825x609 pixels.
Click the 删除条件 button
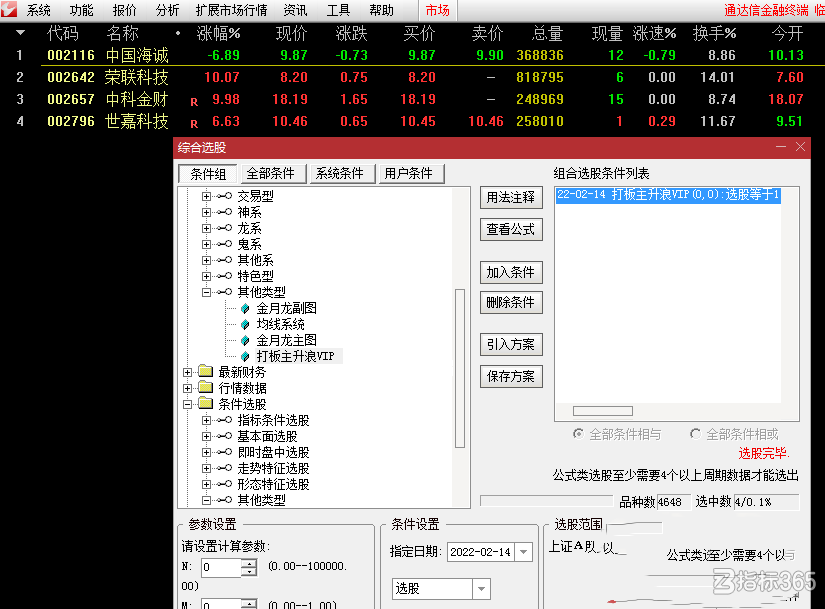[511, 302]
